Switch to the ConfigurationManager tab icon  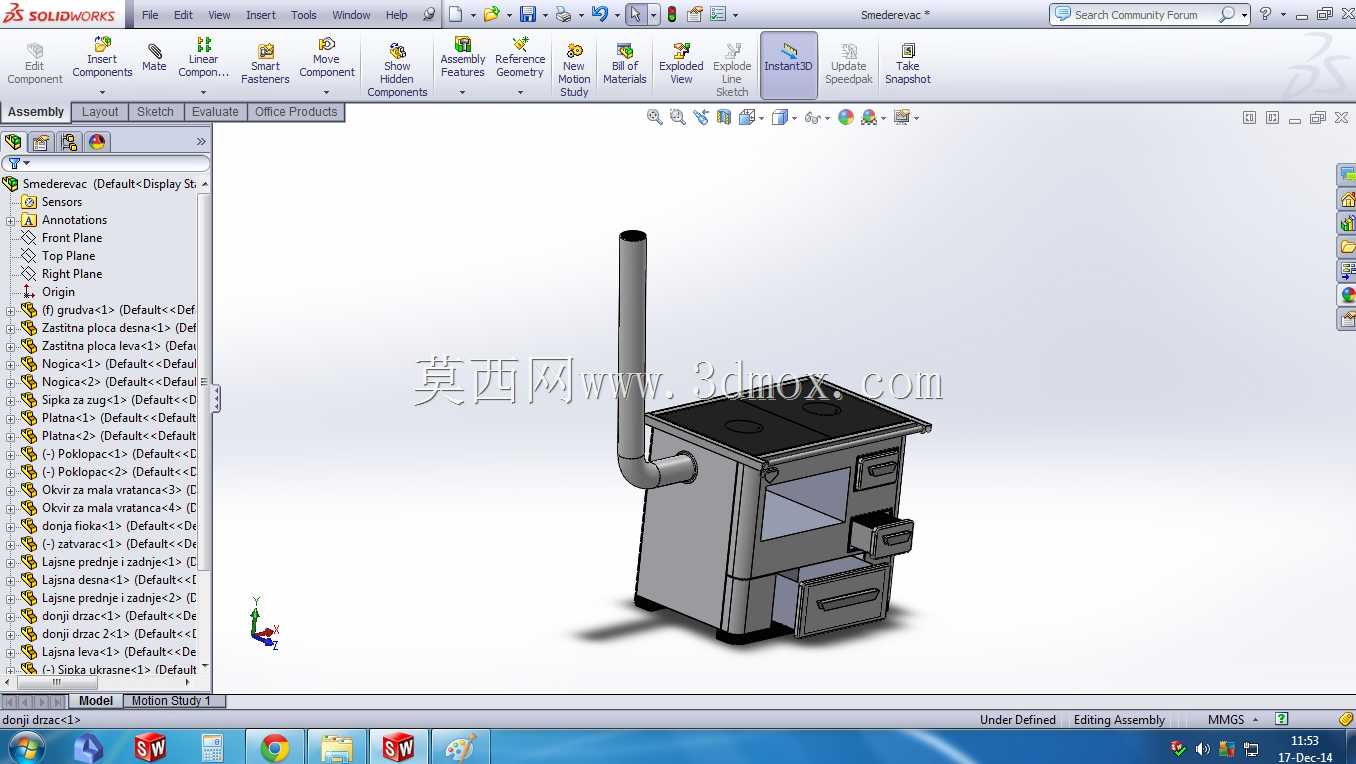point(68,142)
